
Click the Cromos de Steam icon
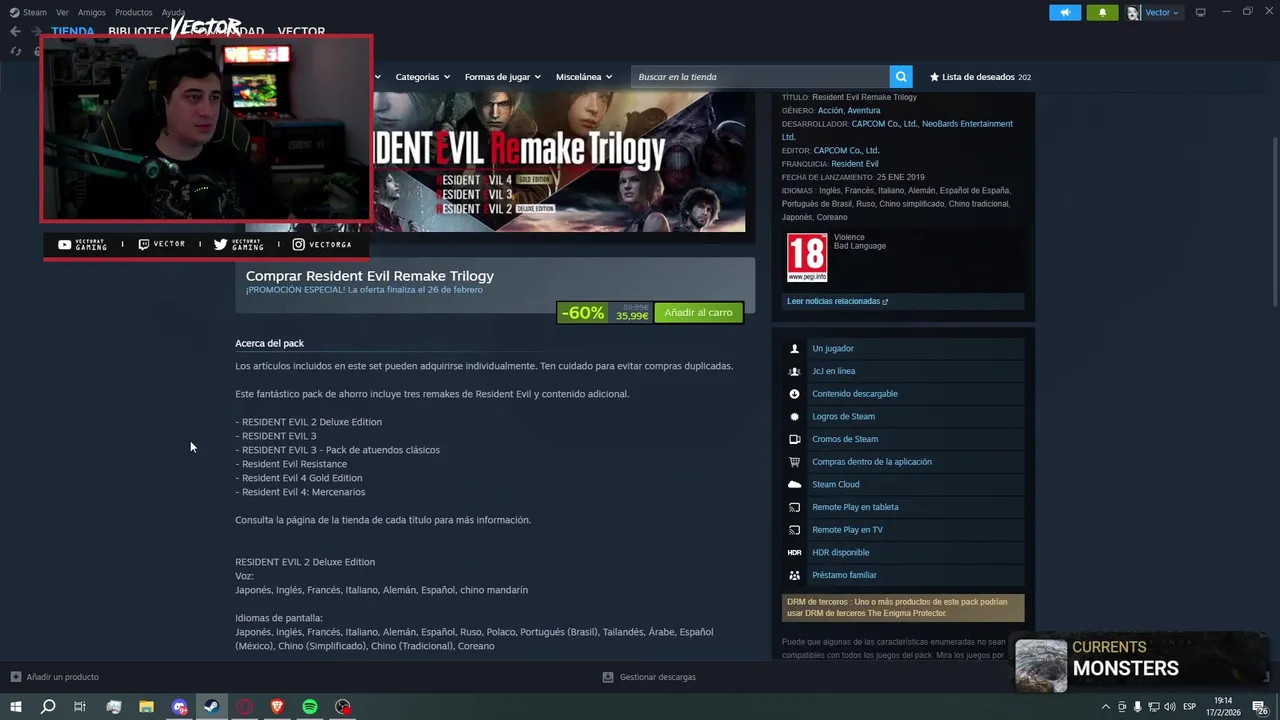tap(795, 439)
